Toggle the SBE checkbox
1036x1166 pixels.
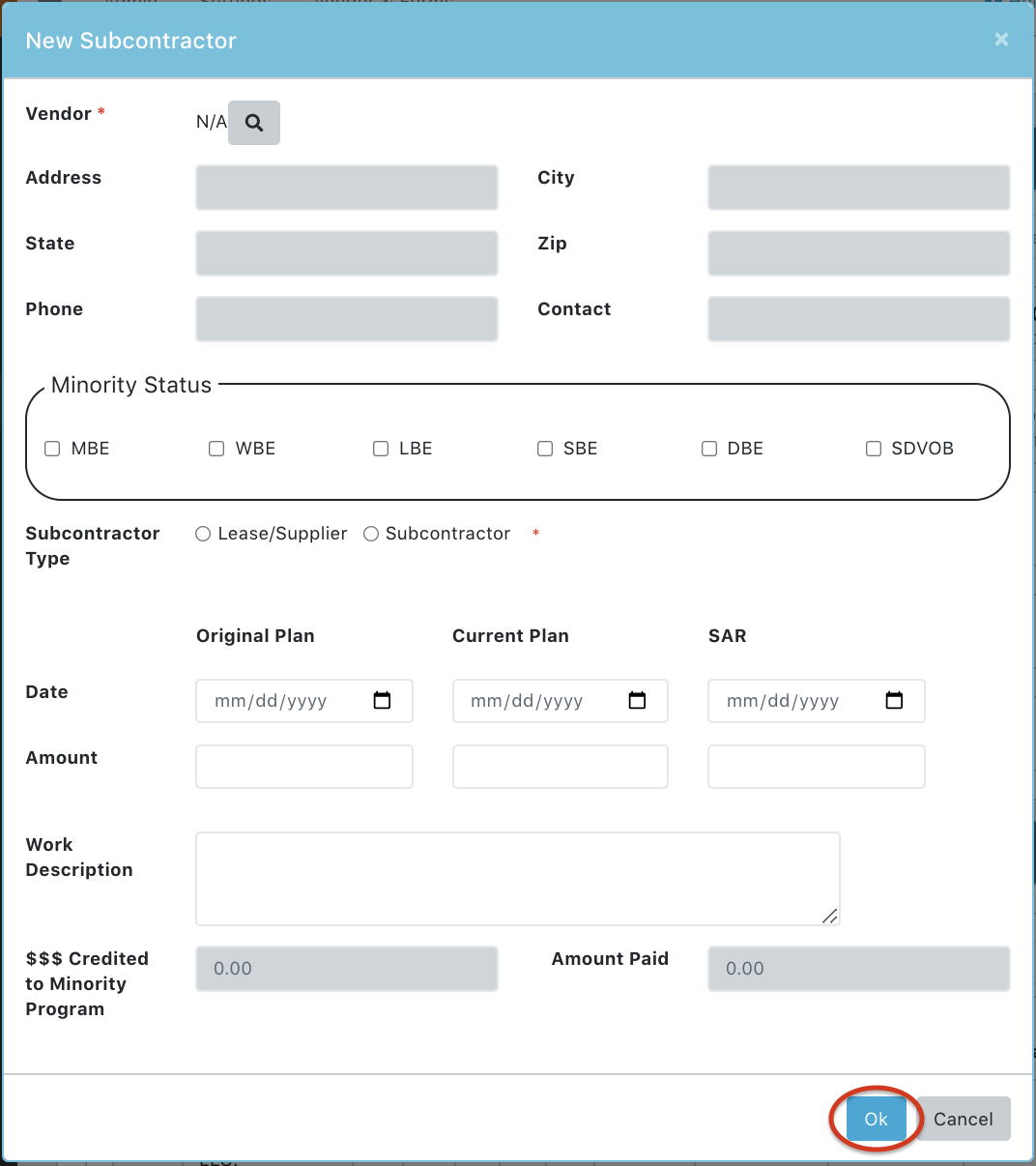tap(545, 449)
